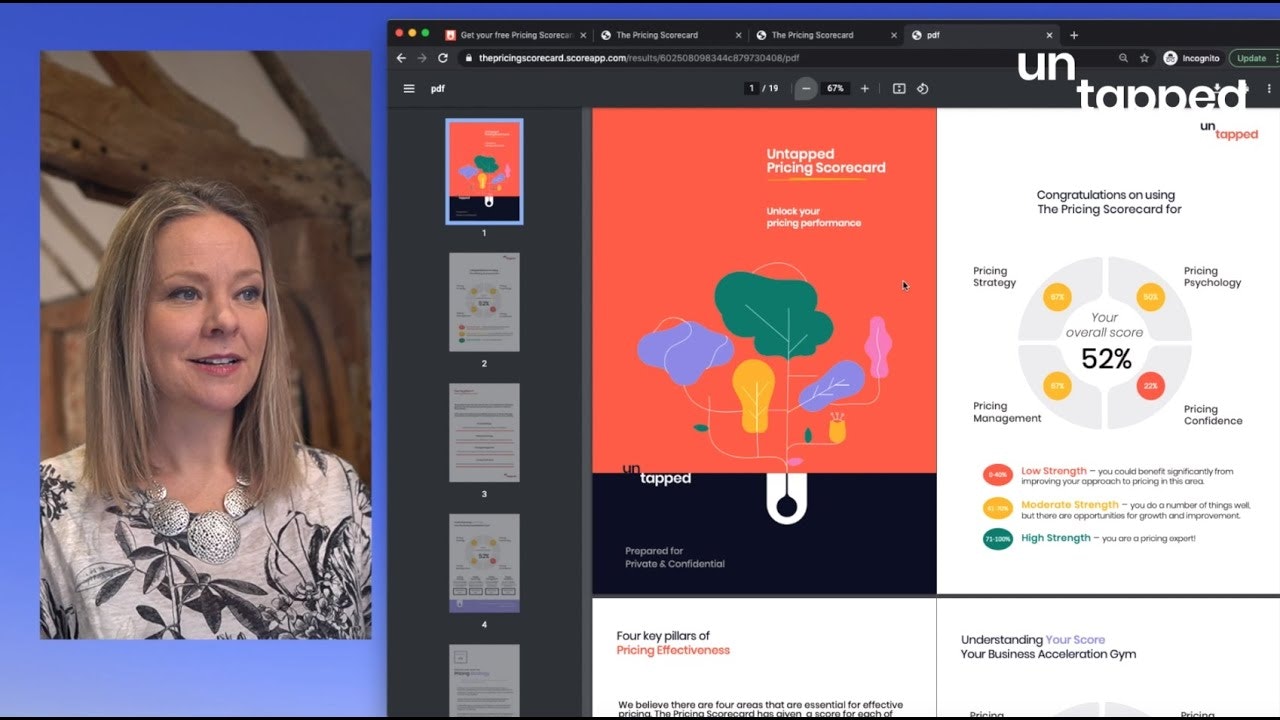Screen dimensions: 1280x720
Task: Select page 1 thumbnail in sidebar
Action: click(484, 171)
